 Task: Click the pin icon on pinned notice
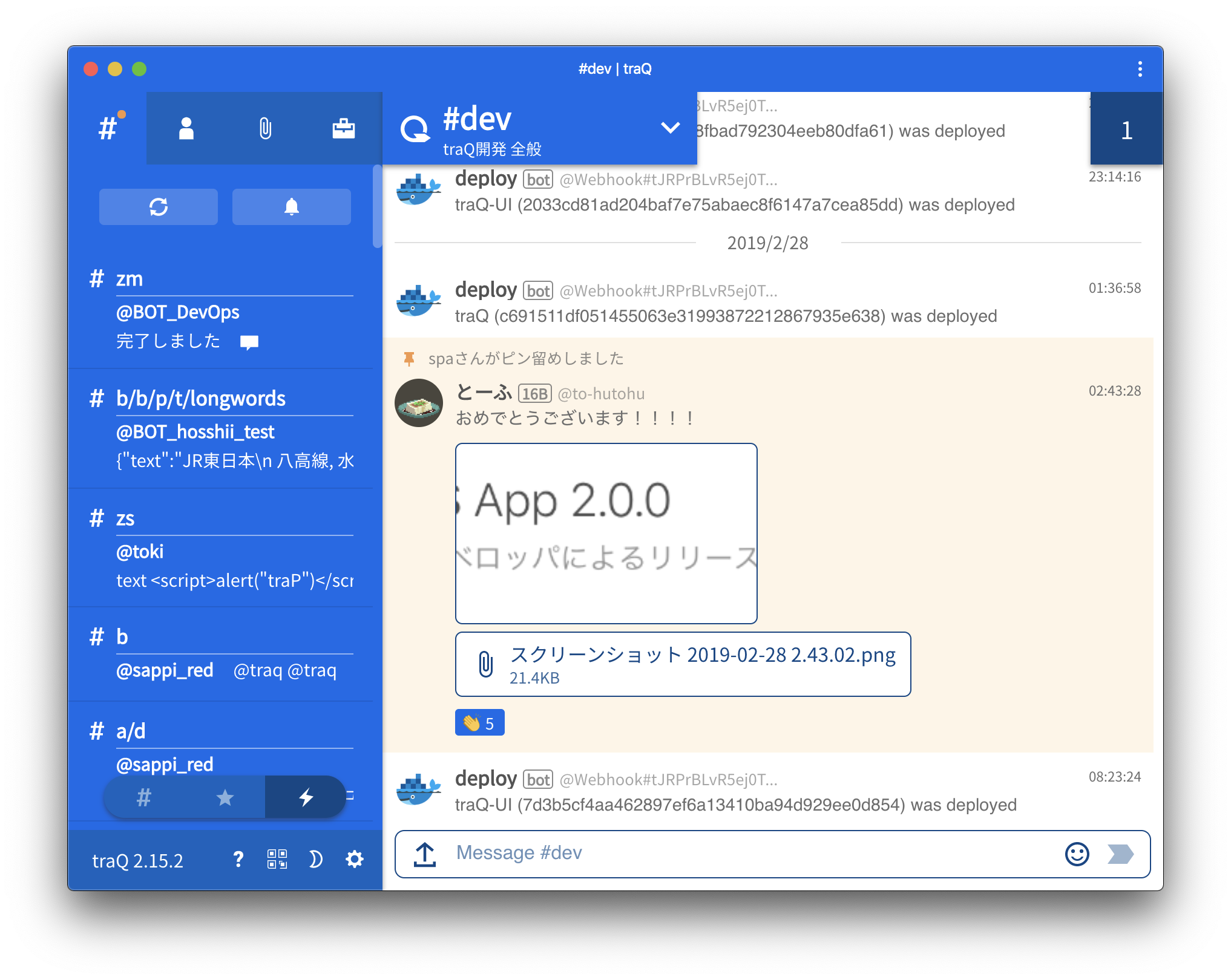coord(409,359)
